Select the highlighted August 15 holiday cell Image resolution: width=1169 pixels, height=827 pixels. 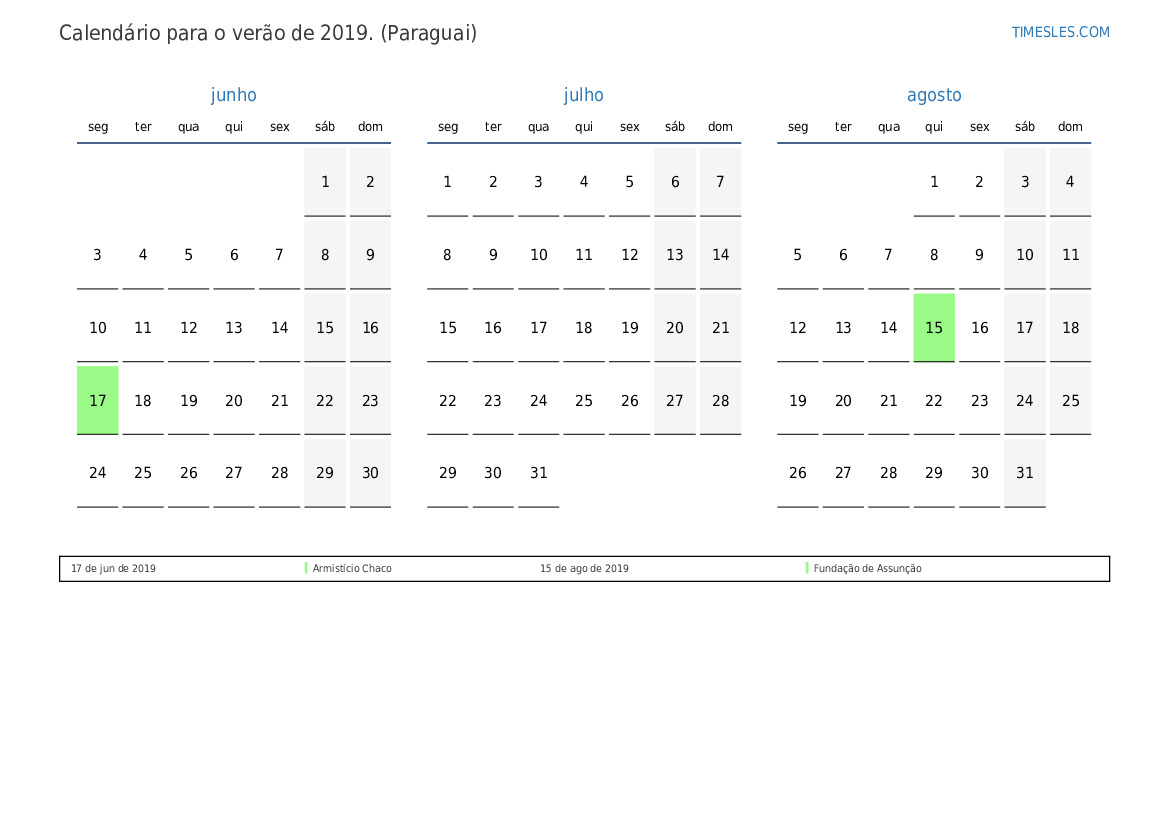pos(934,328)
